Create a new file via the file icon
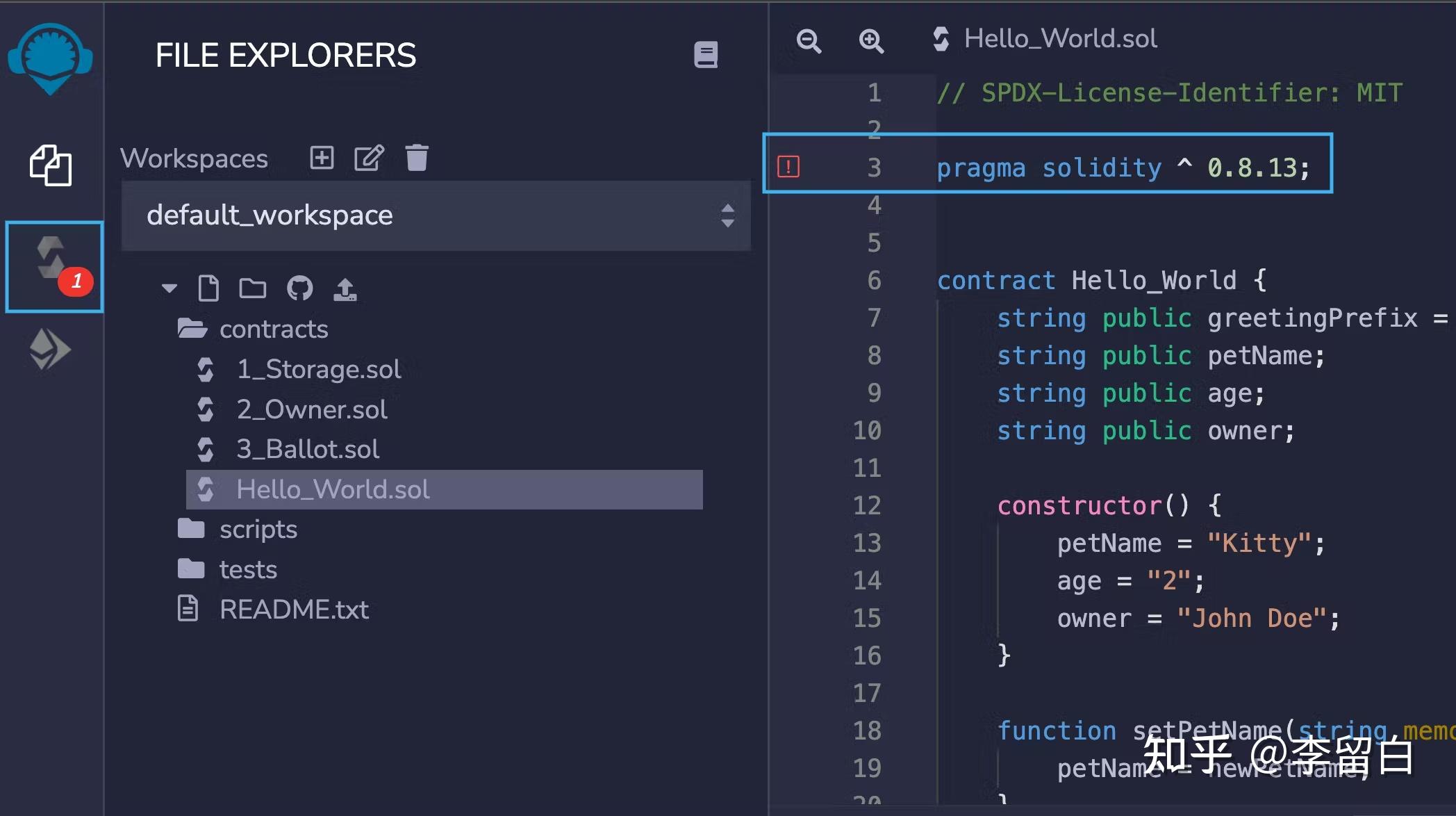 click(x=208, y=288)
